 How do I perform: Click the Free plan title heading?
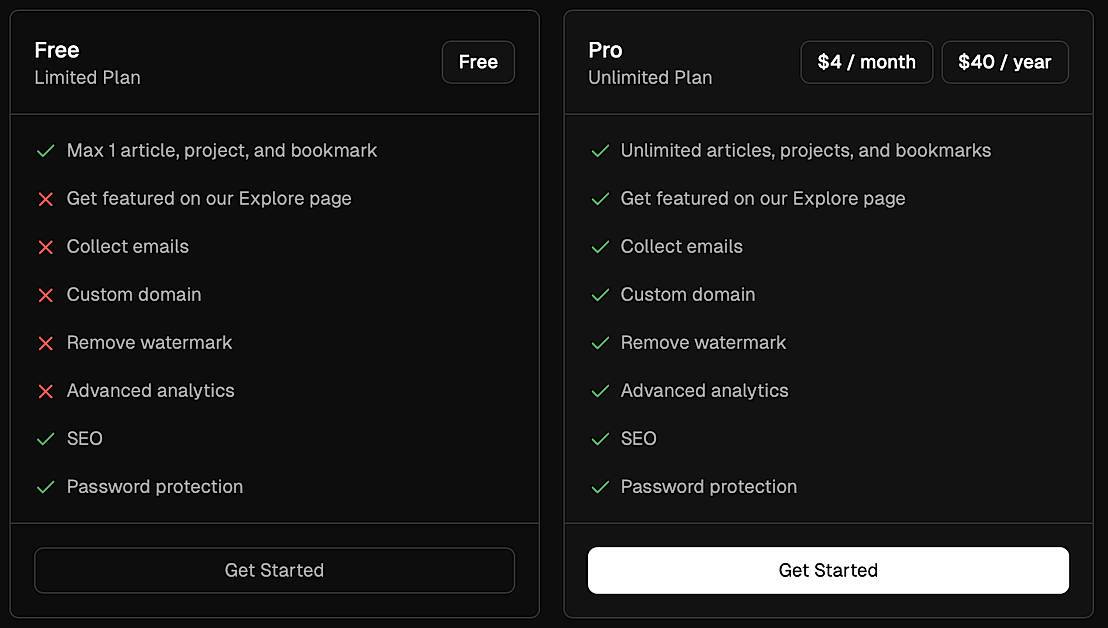[x=57, y=50]
